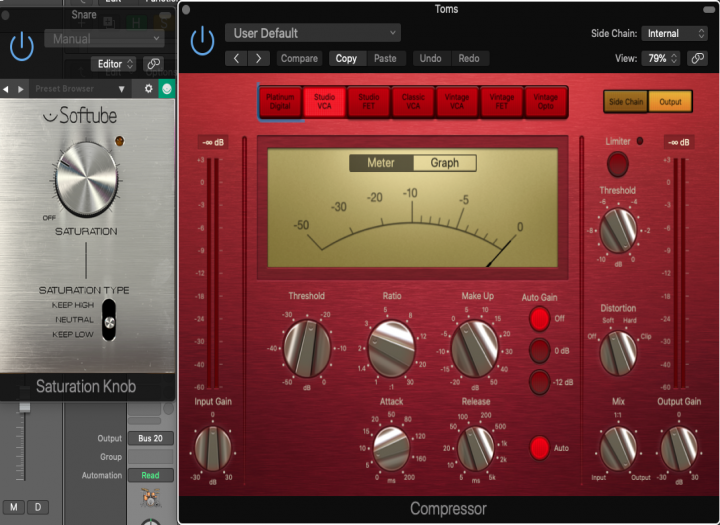Go to previous Softube preset with left arrow
Viewport: 720px width, 525px height.
pos(6,89)
